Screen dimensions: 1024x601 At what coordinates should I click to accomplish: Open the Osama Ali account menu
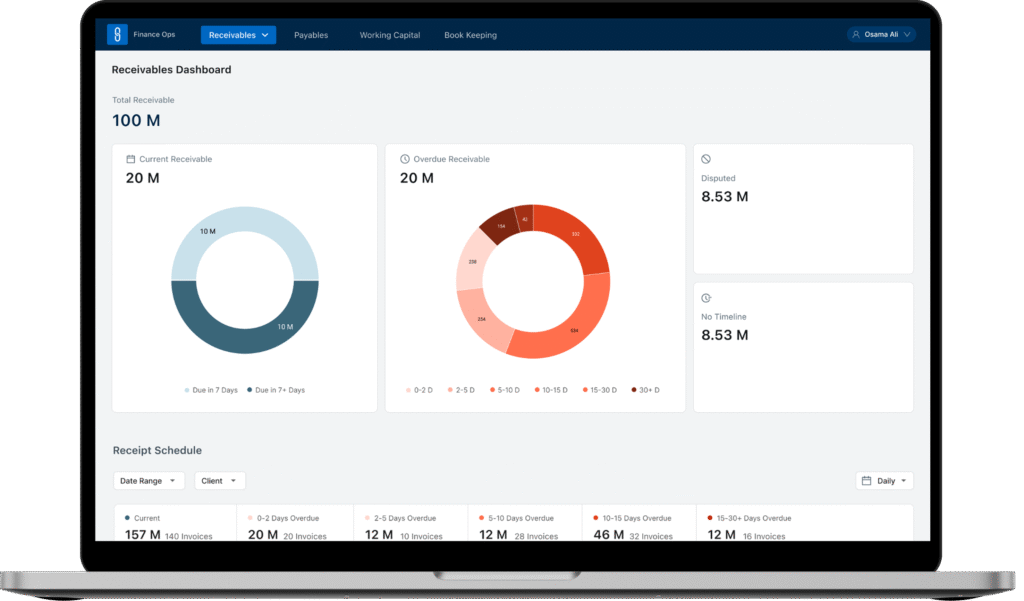pyautogui.click(x=880, y=35)
